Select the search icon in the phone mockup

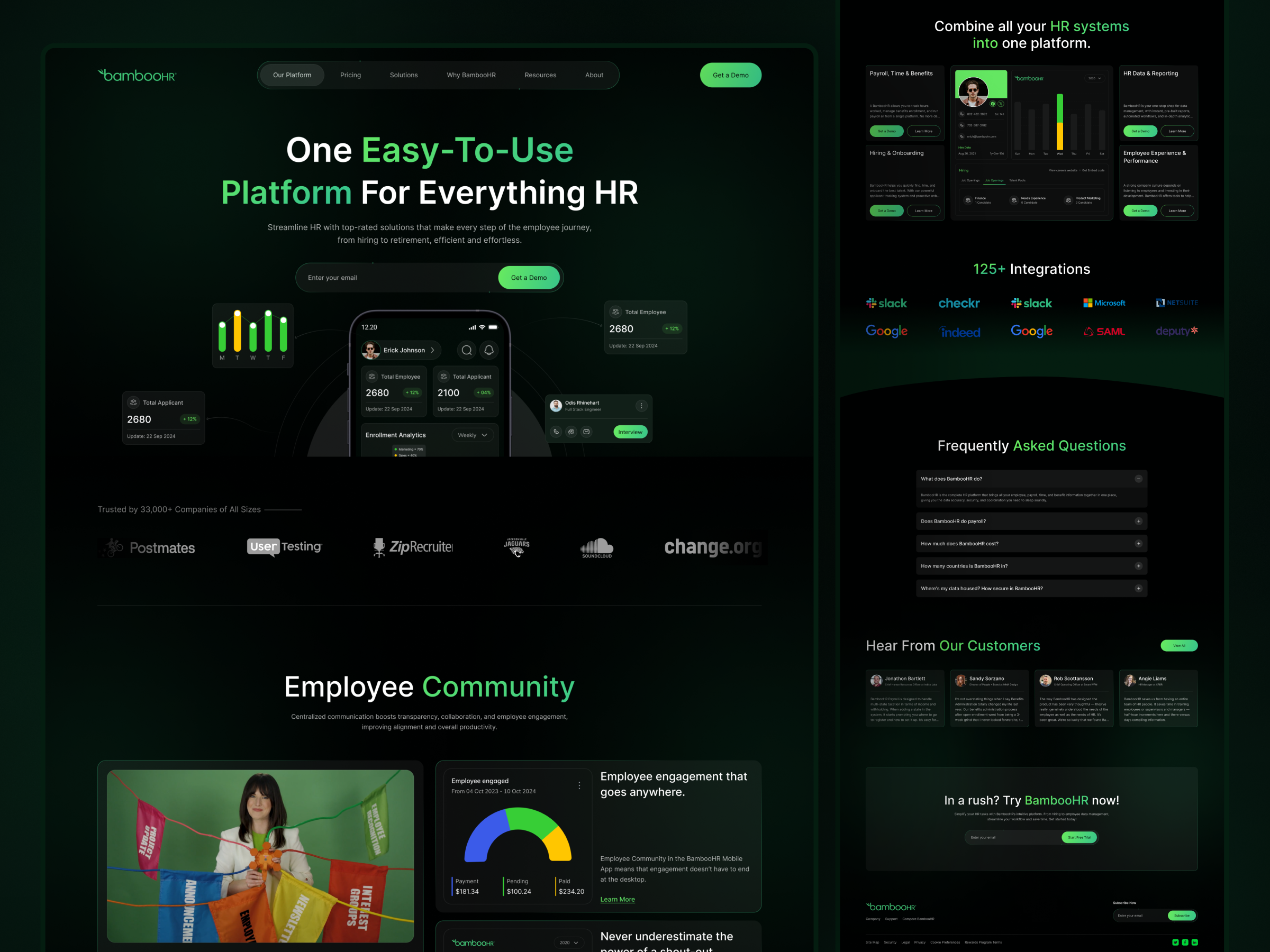pos(467,350)
